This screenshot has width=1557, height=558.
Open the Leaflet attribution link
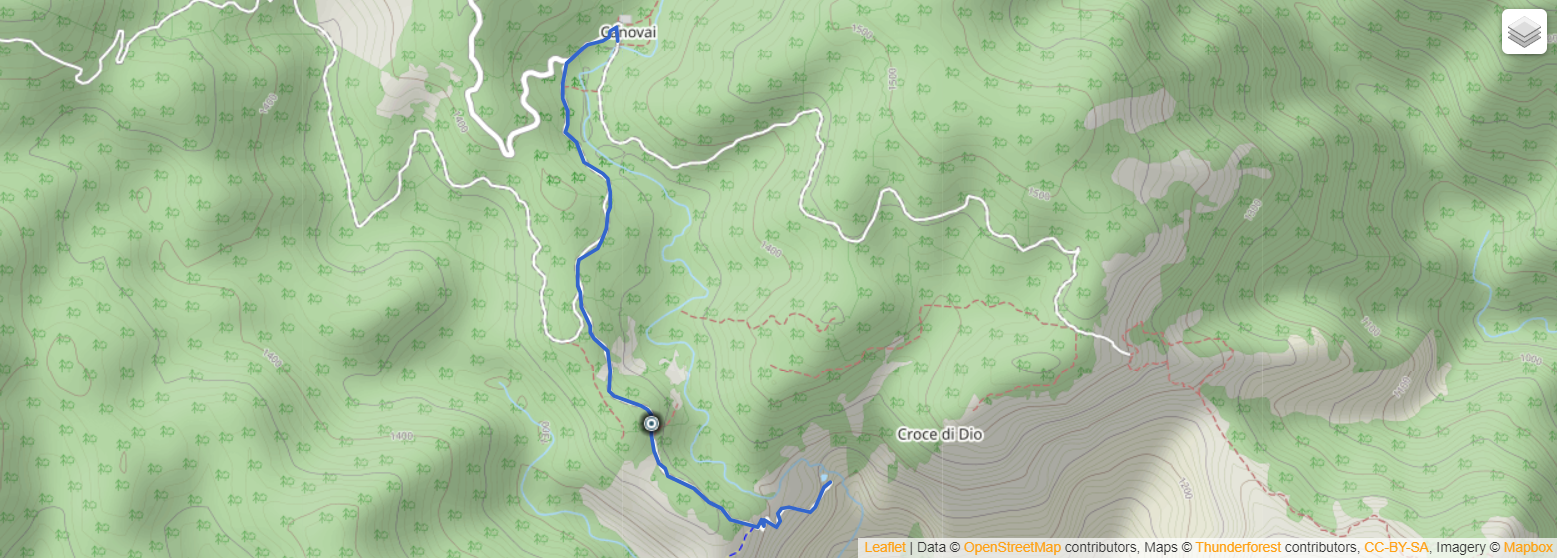(885, 547)
